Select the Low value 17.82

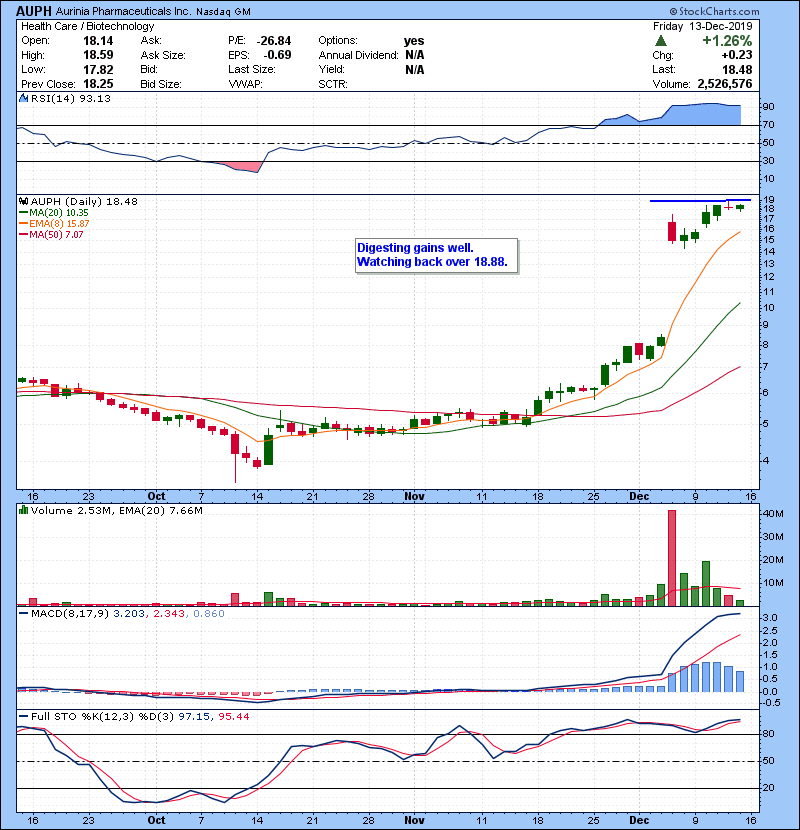[98, 69]
